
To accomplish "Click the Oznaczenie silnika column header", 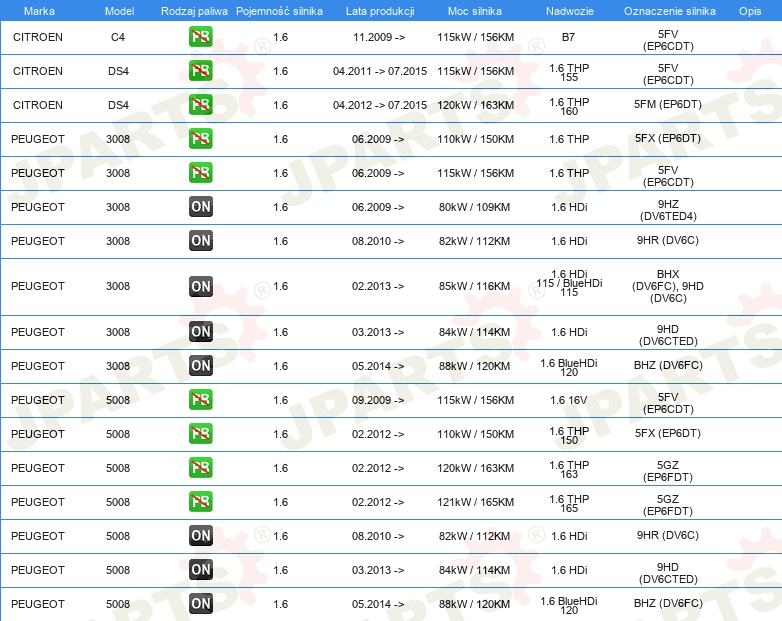I will point(669,11).
